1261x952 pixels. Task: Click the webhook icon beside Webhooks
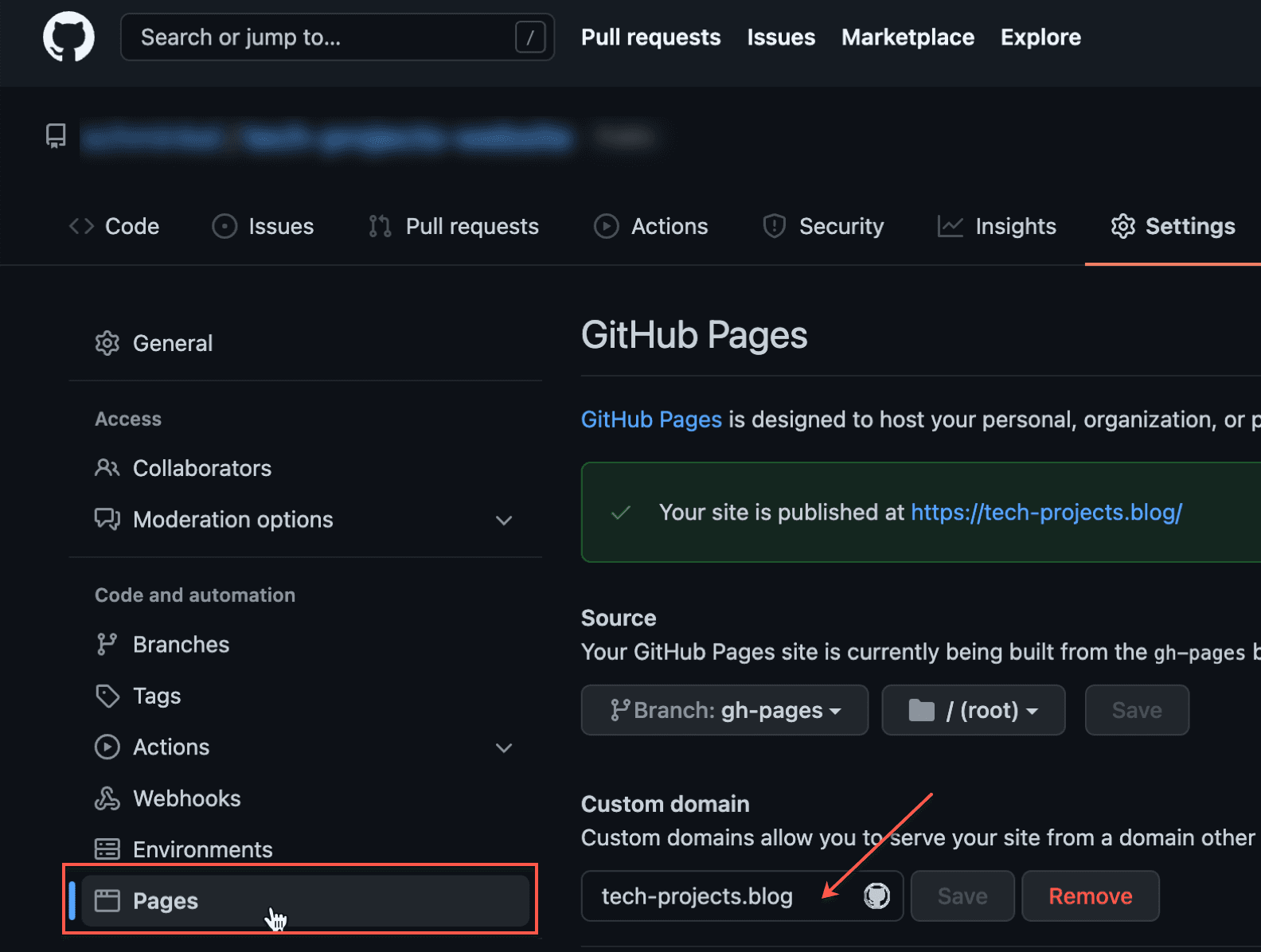tap(107, 798)
